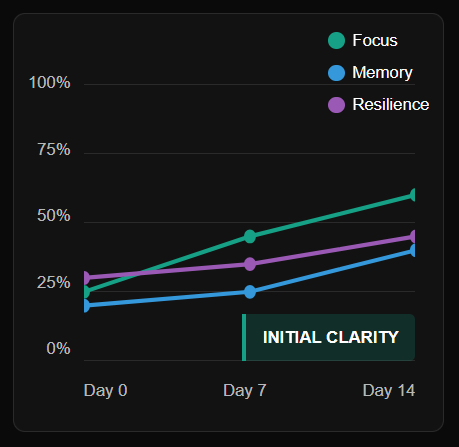Select the Focus data point at Day 7
Viewport: 459px width, 447px height.
click(x=250, y=236)
